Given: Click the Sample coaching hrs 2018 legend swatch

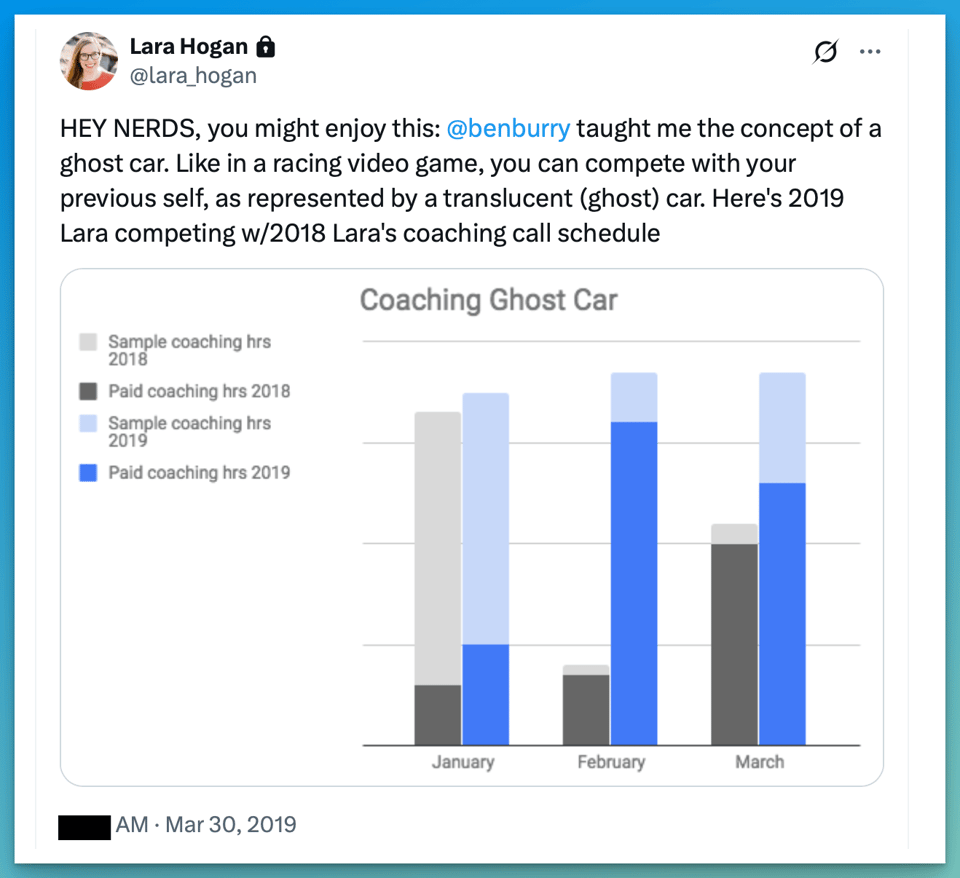Looking at the screenshot, I should [x=88, y=342].
